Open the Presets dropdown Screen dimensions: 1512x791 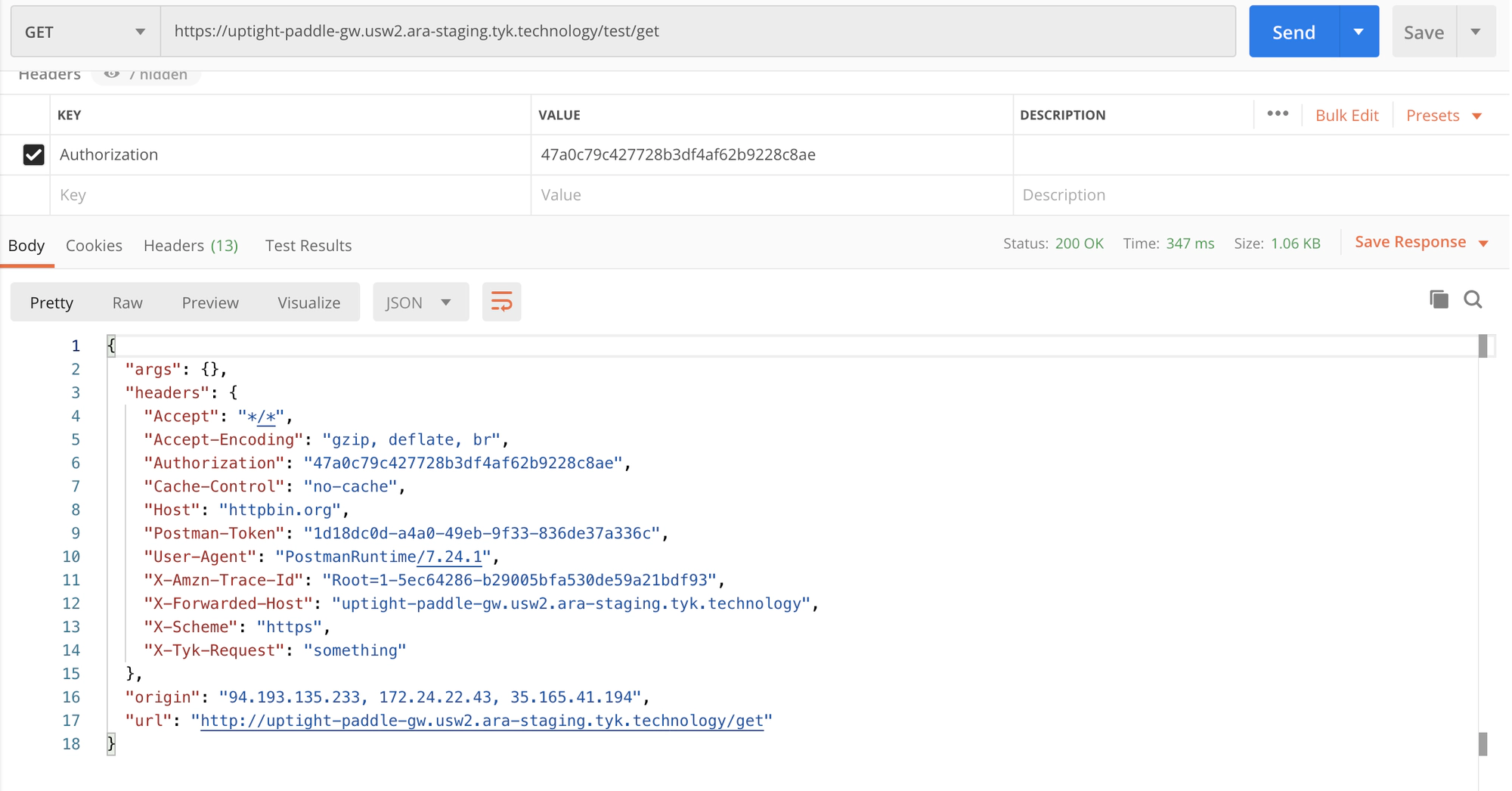tap(1442, 116)
